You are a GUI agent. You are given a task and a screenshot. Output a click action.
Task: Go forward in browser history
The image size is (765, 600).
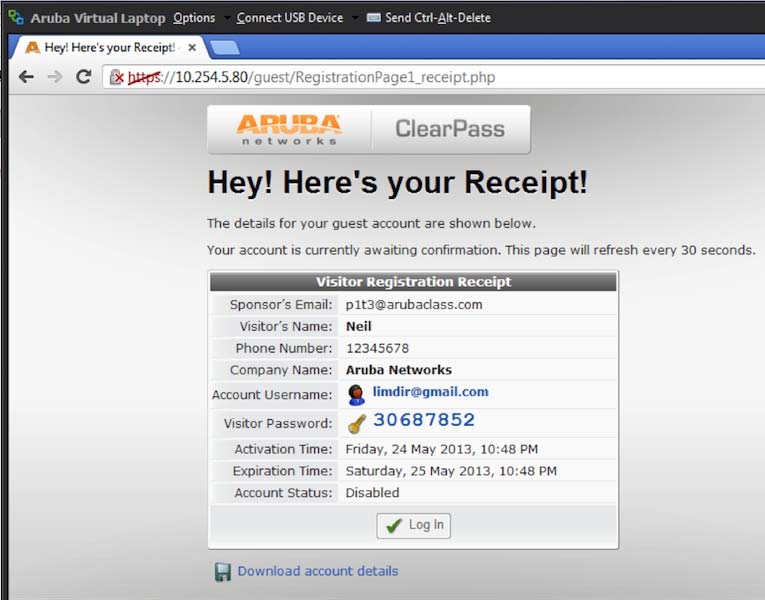pos(55,77)
